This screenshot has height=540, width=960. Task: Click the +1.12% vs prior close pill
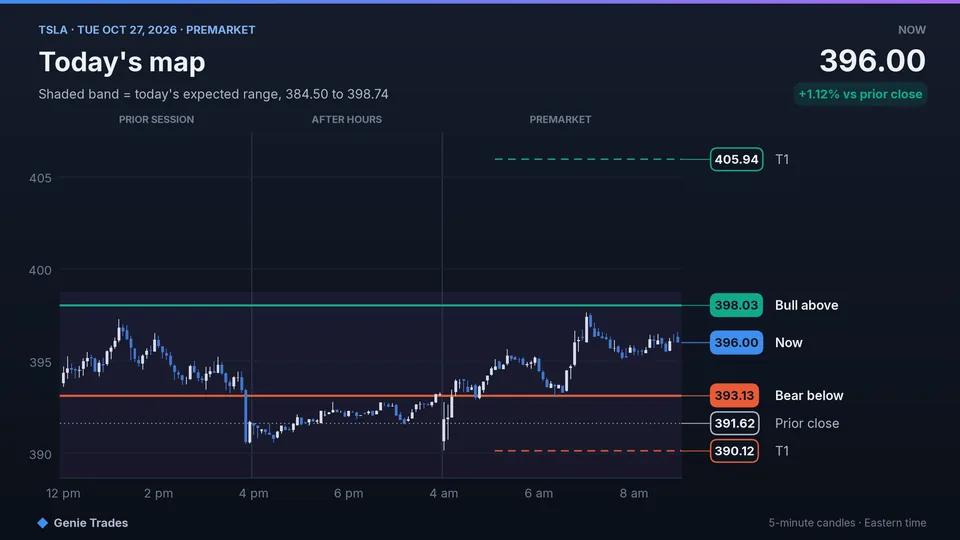pyautogui.click(x=860, y=94)
